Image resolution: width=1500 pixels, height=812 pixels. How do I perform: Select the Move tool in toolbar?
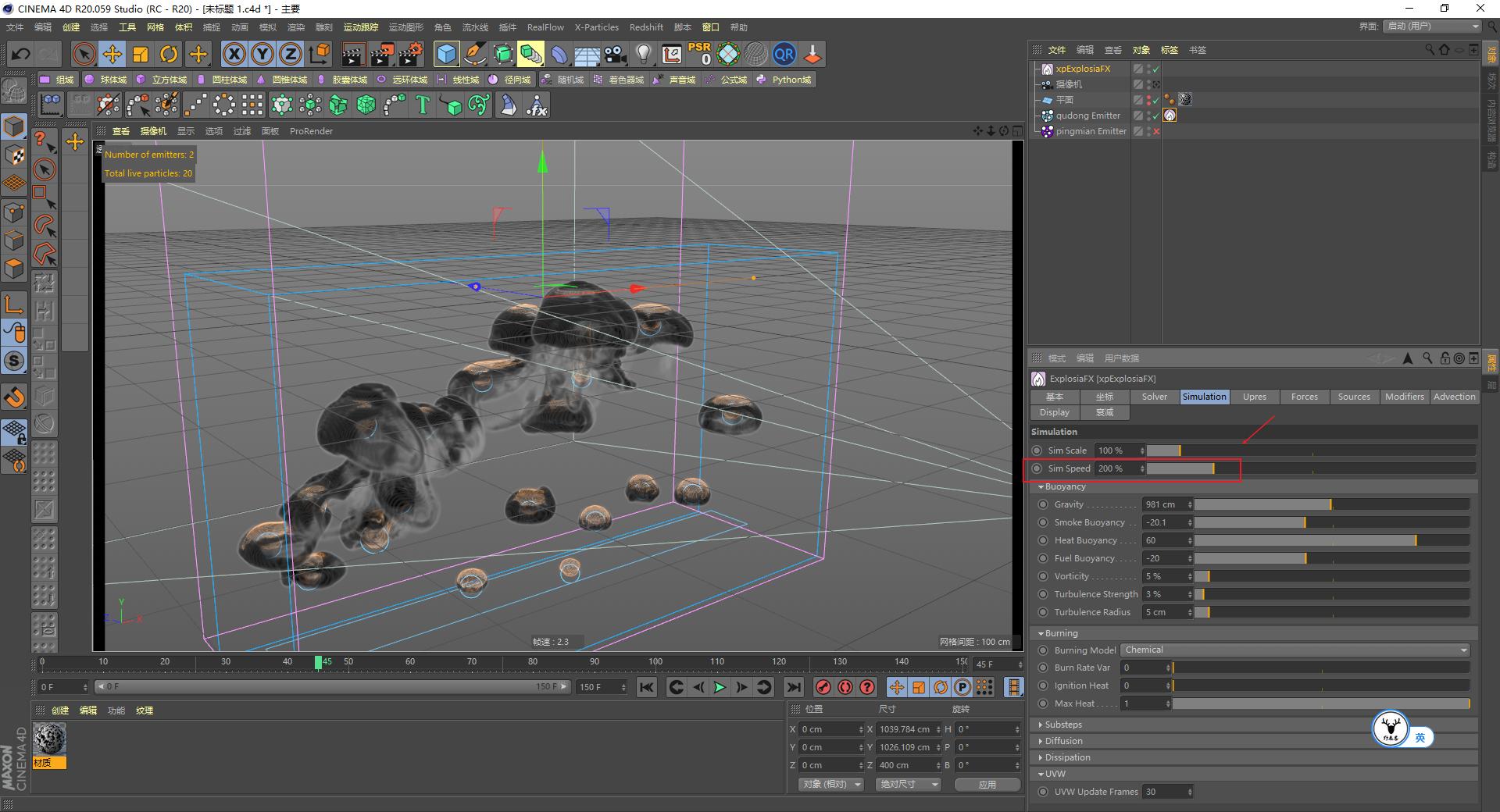point(112,54)
